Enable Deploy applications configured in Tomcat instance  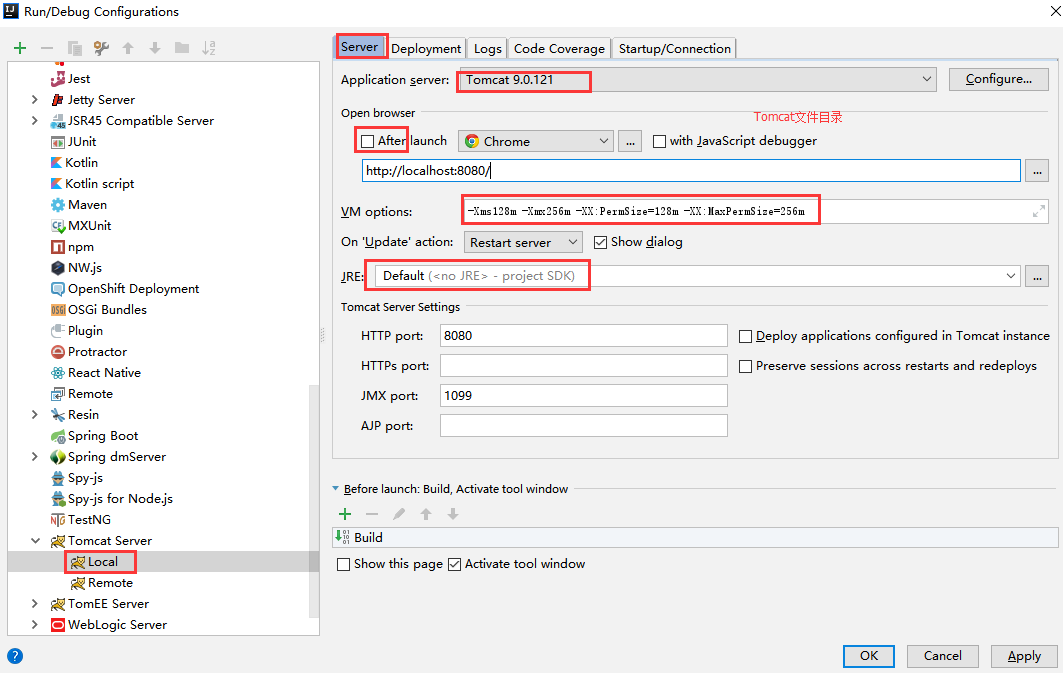coord(745,336)
